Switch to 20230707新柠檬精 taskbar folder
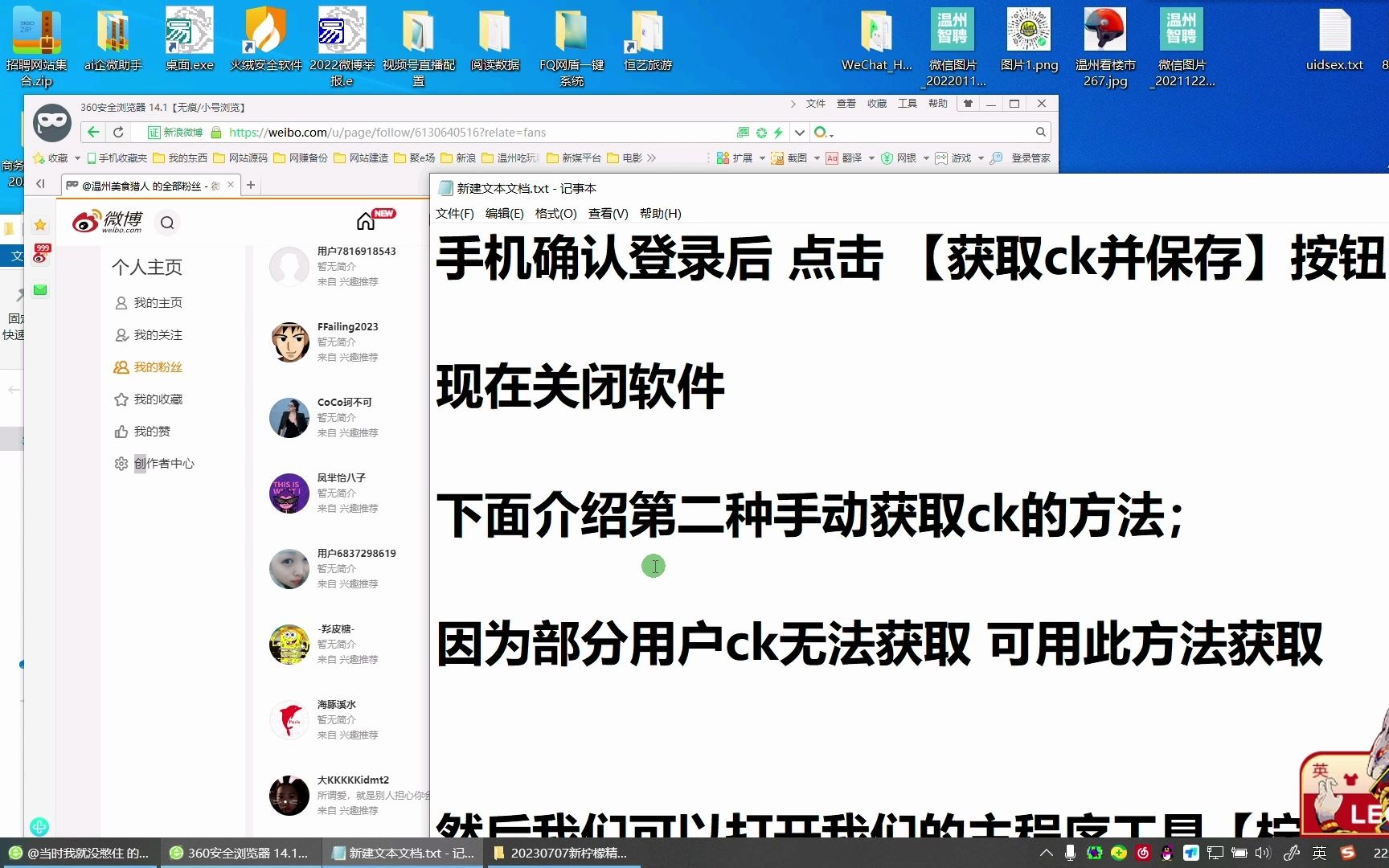1389x868 pixels. tap(562, 853)
